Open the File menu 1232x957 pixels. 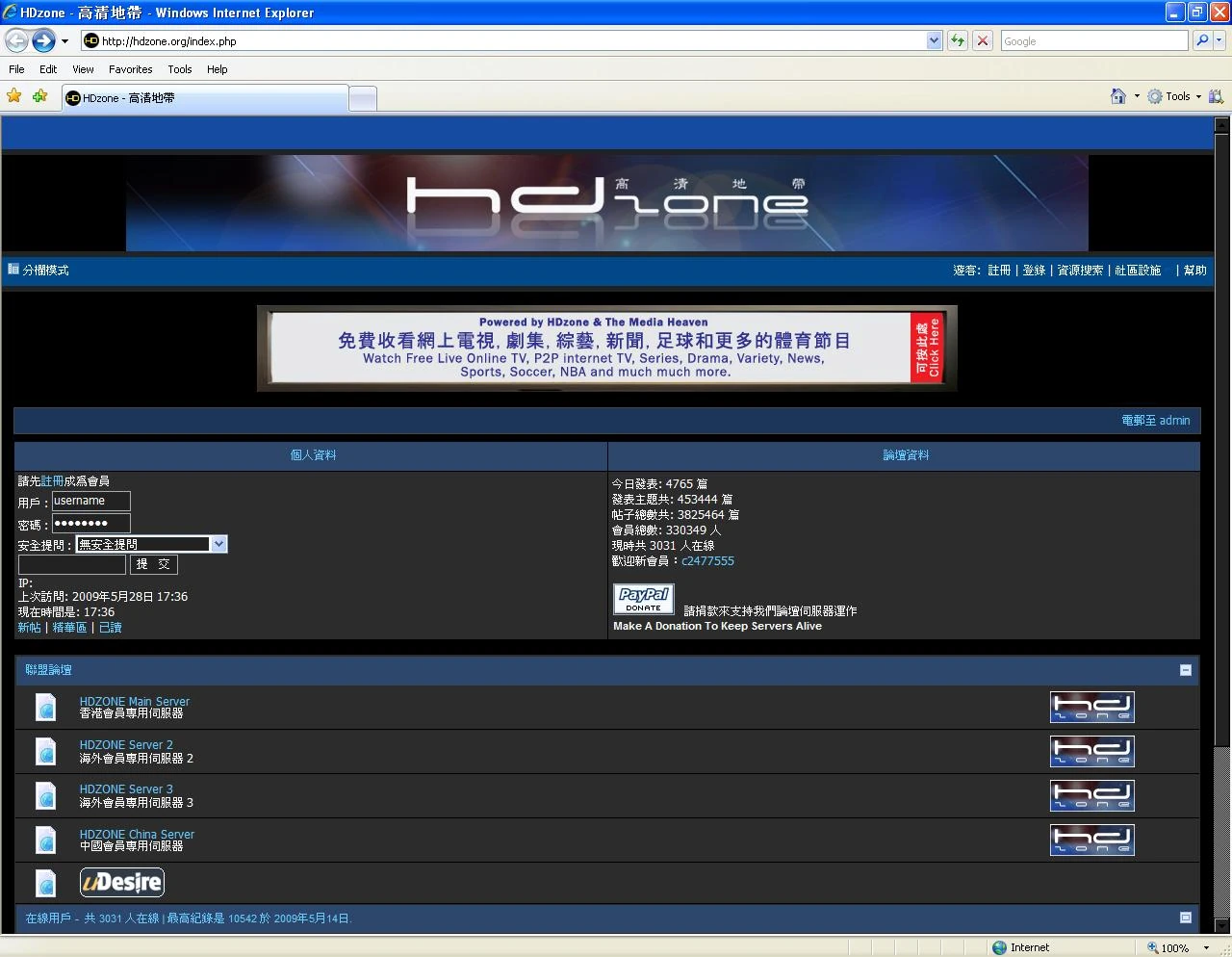16,69
